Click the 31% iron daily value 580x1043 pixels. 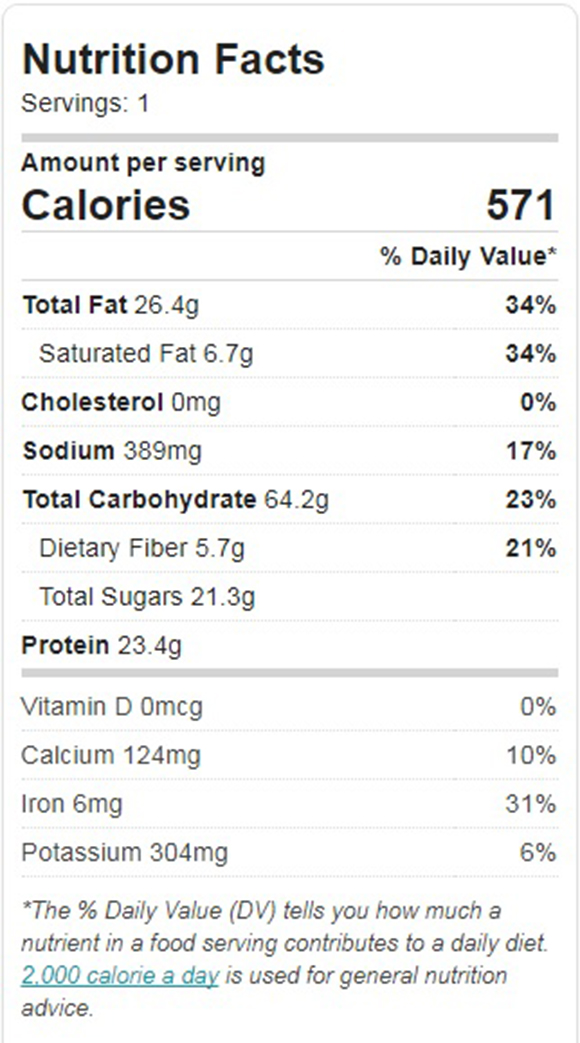coord(530,804)
